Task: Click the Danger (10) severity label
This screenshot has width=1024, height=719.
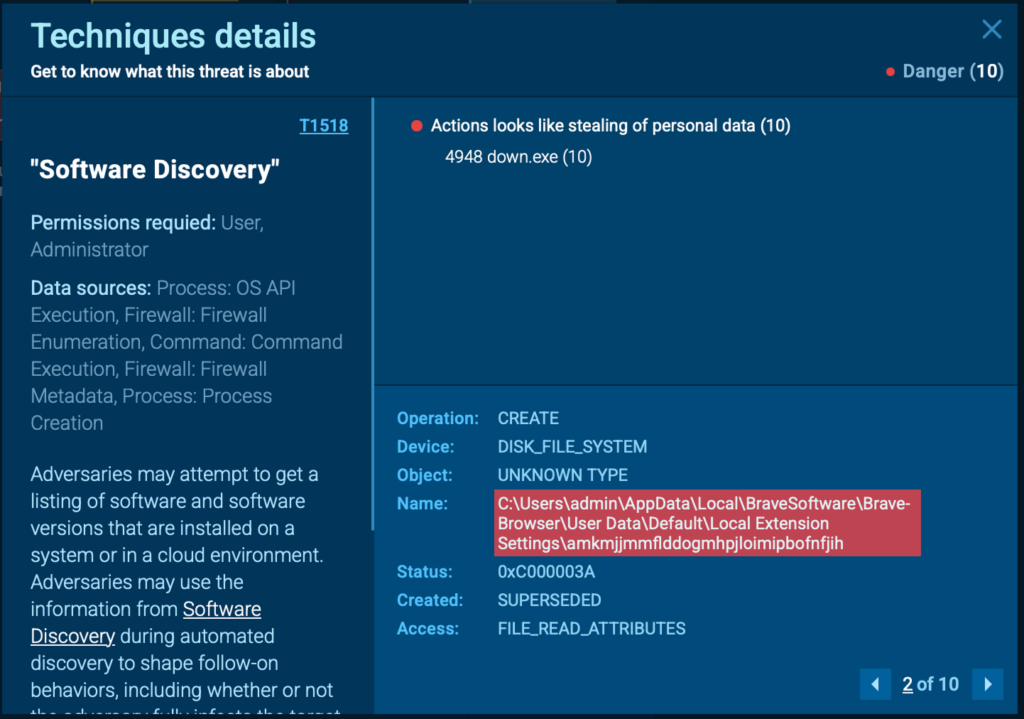Action: point(952,72)
